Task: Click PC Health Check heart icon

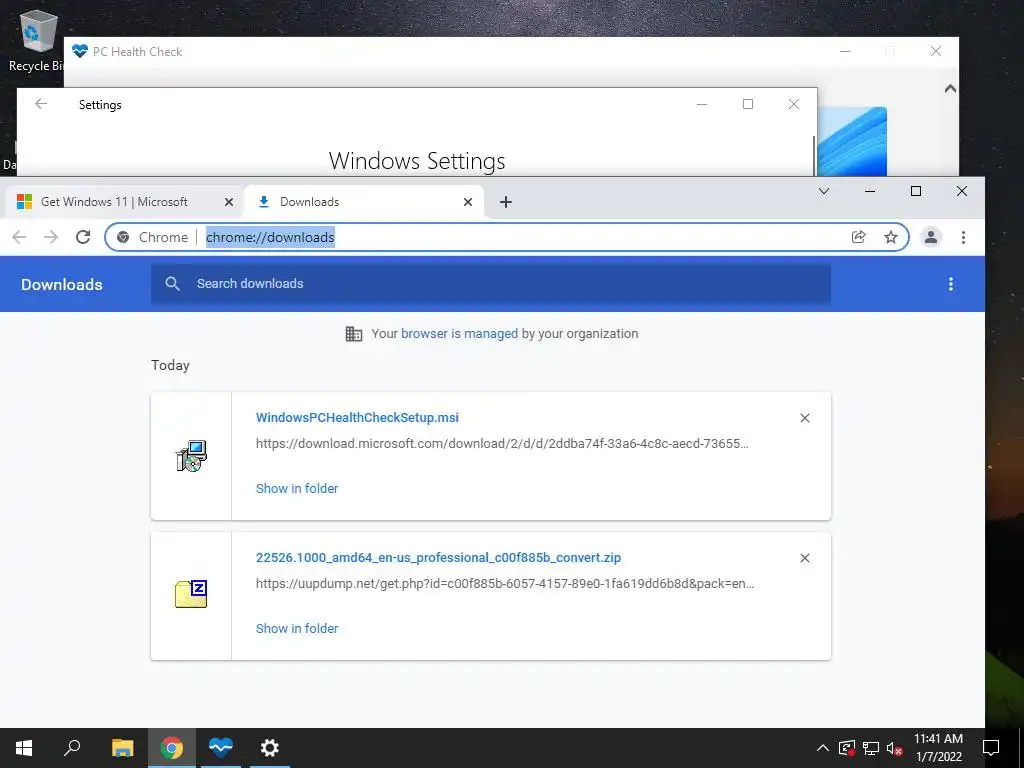Action: coord(80,51)
